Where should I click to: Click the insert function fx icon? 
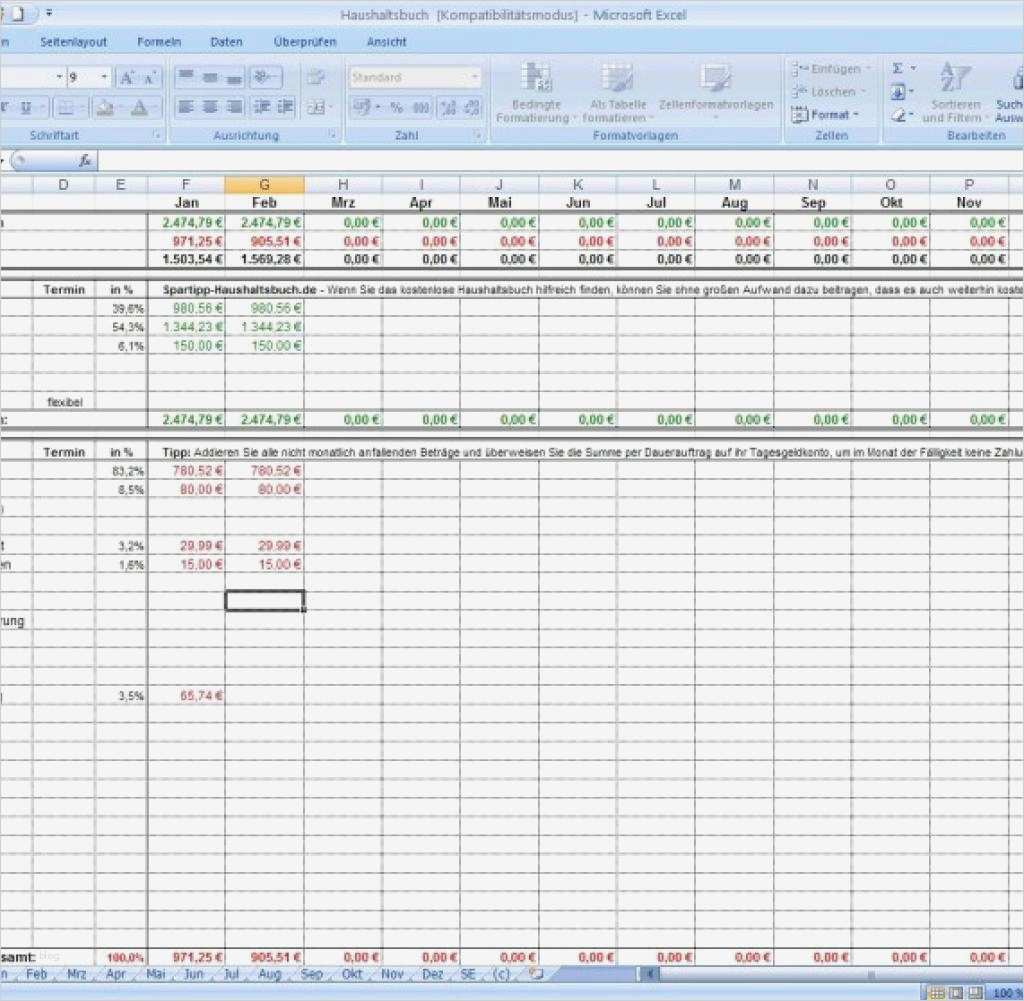click(85, 161)
